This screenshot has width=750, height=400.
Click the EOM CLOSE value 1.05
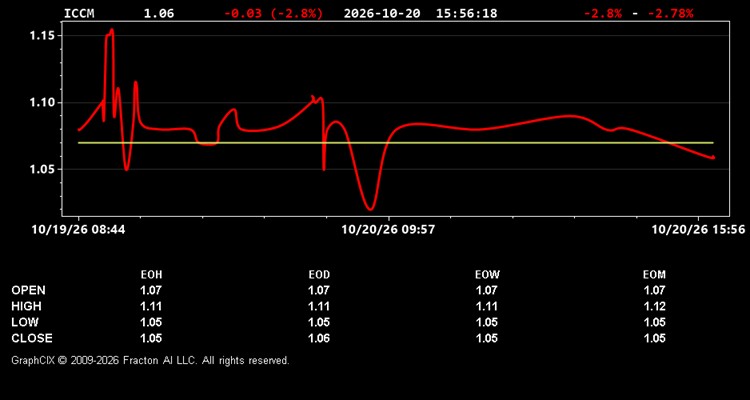[x=654, y=338]
